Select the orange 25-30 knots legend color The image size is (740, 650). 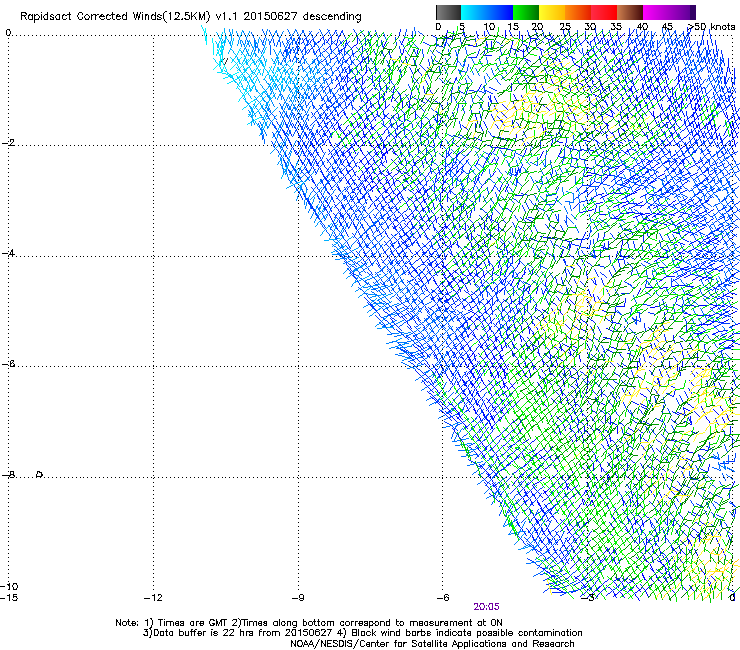point(578,12)
